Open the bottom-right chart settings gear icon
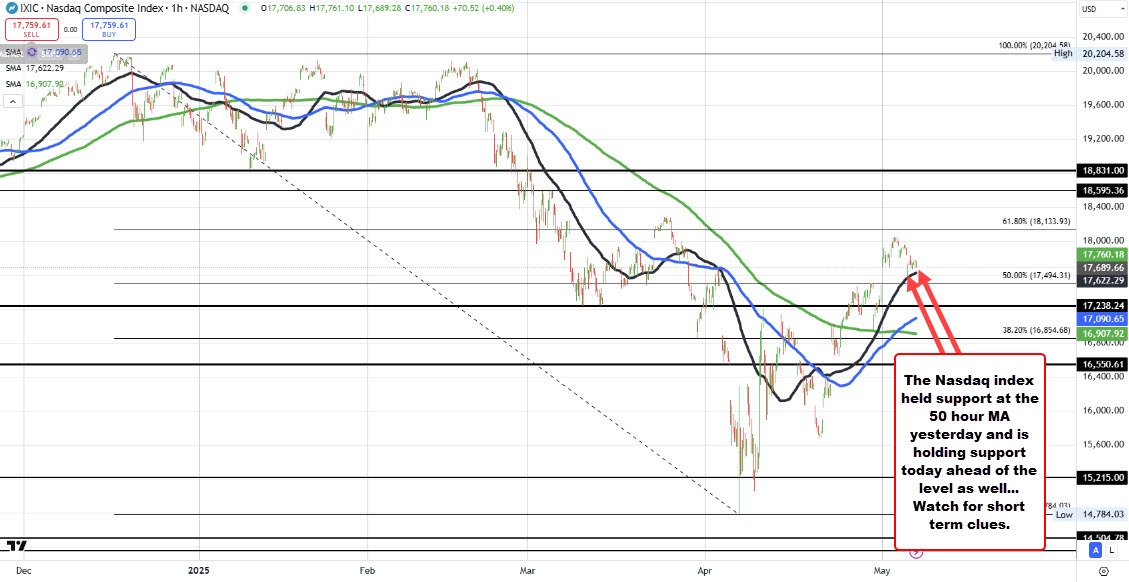 pos(1105,572)
